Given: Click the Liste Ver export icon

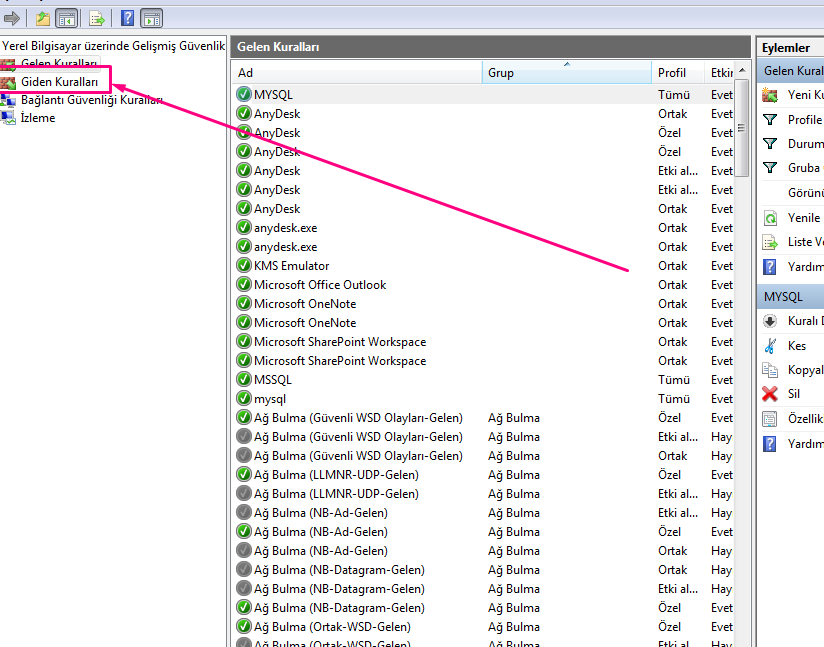Looking at the screenshot, I should (x=770, y=242).
